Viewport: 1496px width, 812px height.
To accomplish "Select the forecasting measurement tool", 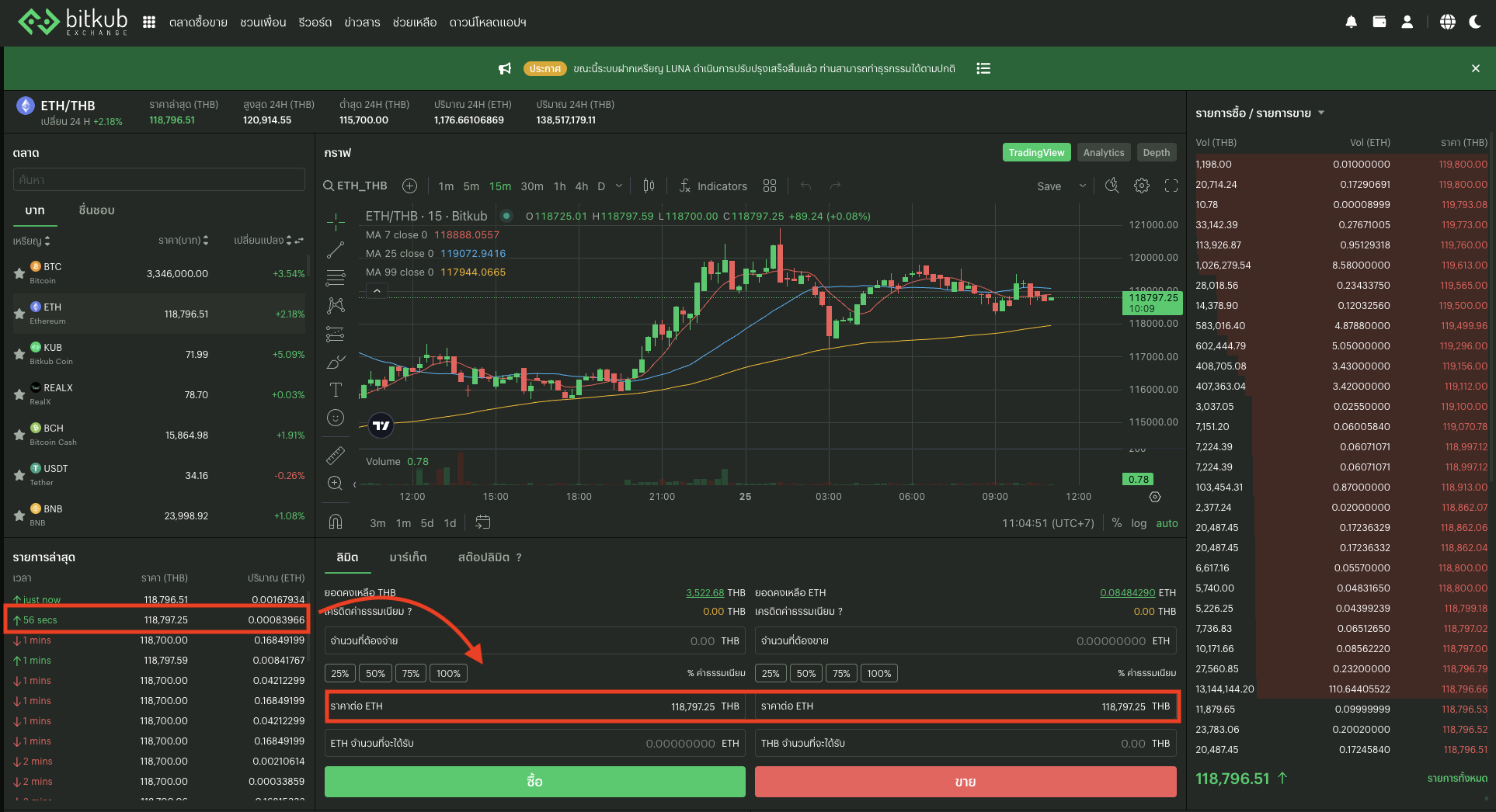I will (336, 335).
